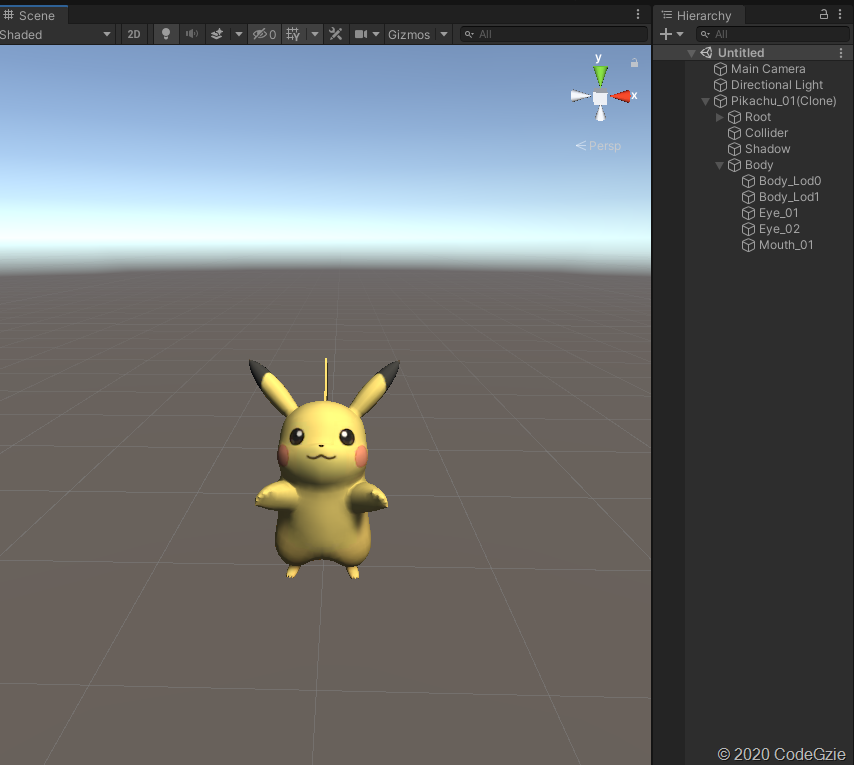The width and height of the screenshot is (854, 765).
Task: Open scene camera dropdown arrow
Action: point(376,34)
